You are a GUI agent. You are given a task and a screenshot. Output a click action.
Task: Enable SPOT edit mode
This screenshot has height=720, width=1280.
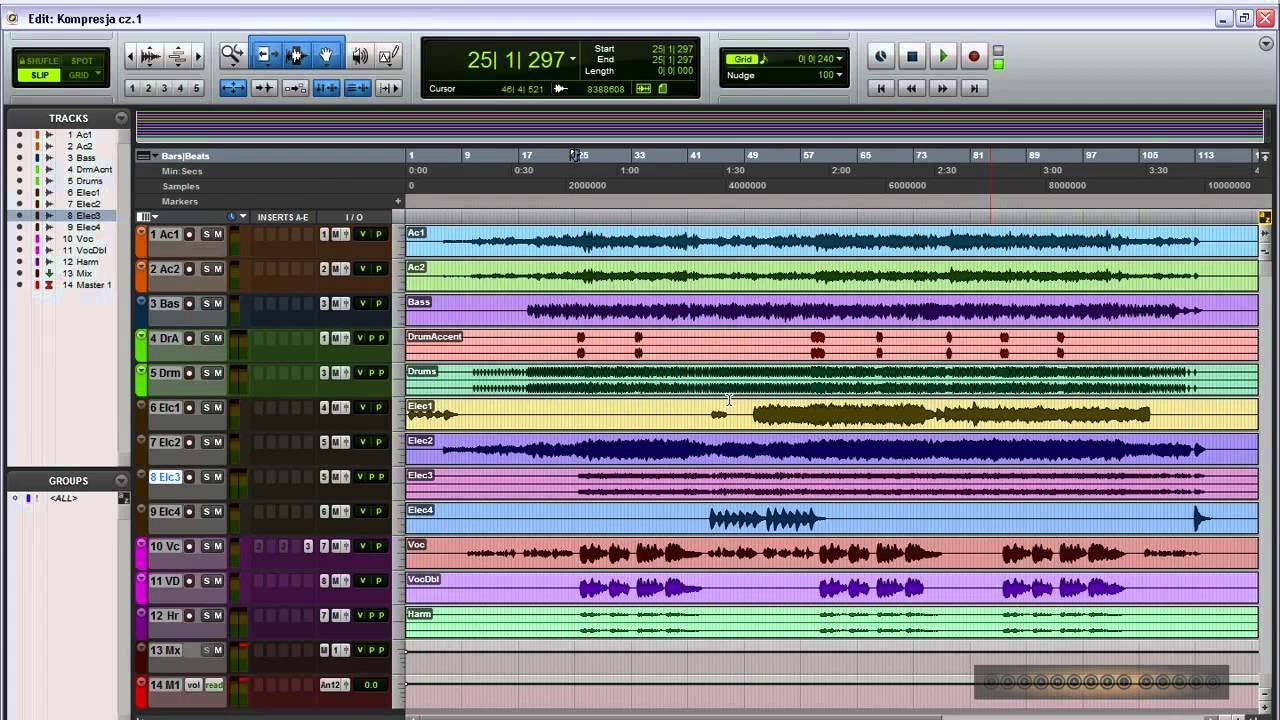tap(82, 61)
